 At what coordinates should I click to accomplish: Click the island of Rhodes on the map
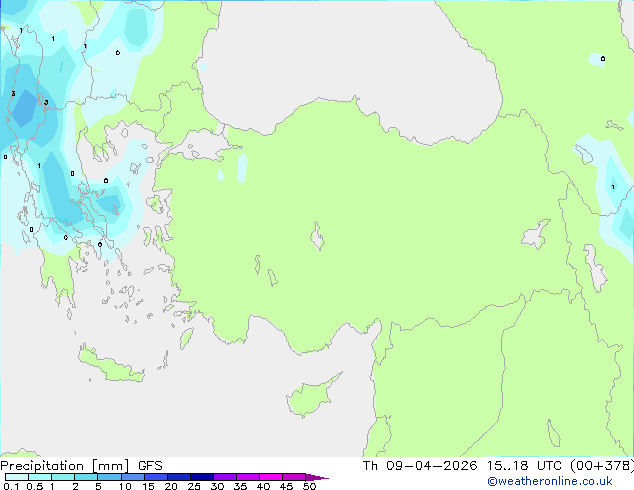pyautogui.click(x=186, y=338)
